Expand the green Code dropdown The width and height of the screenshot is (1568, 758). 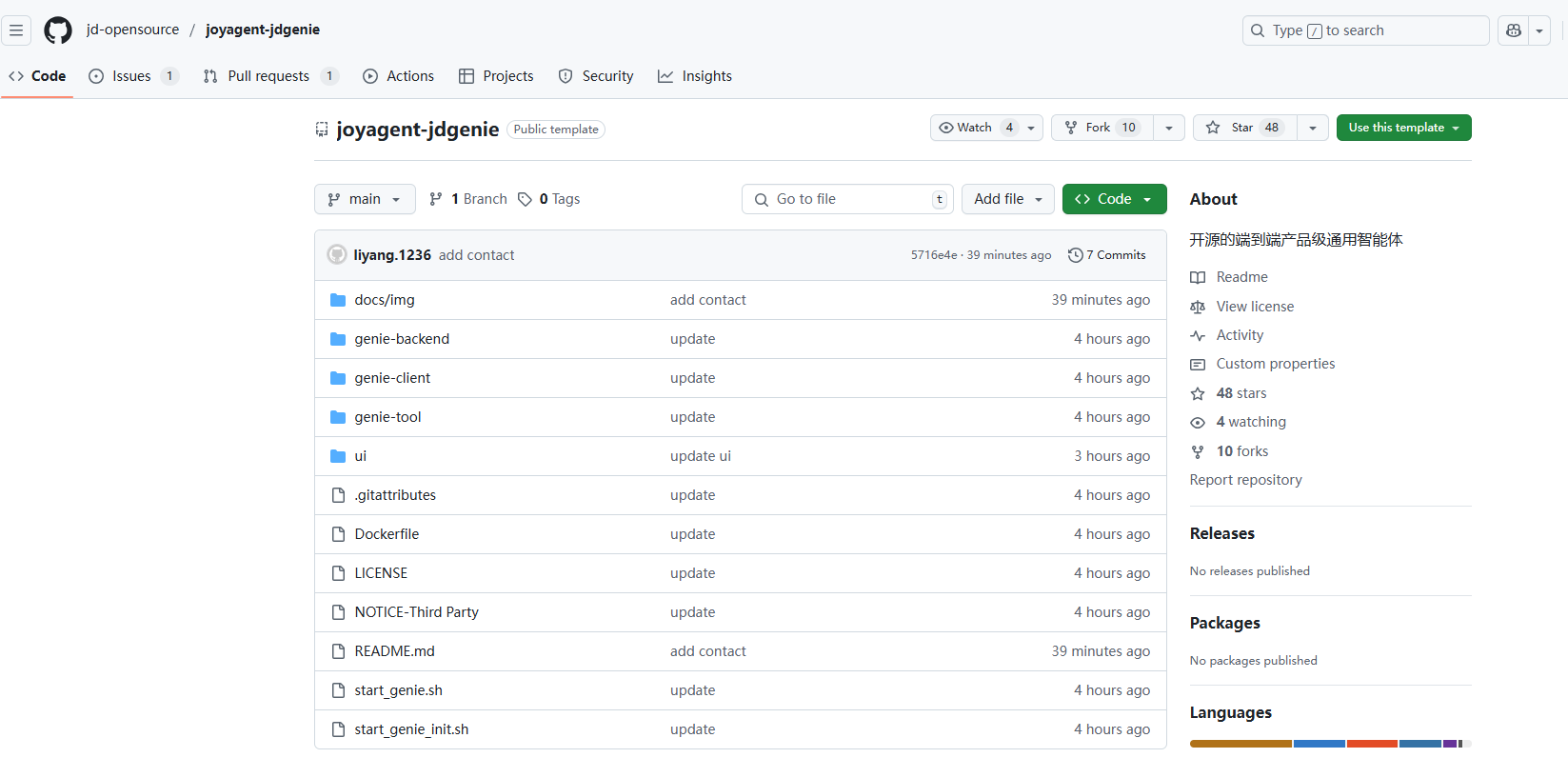pos(1114,199)
